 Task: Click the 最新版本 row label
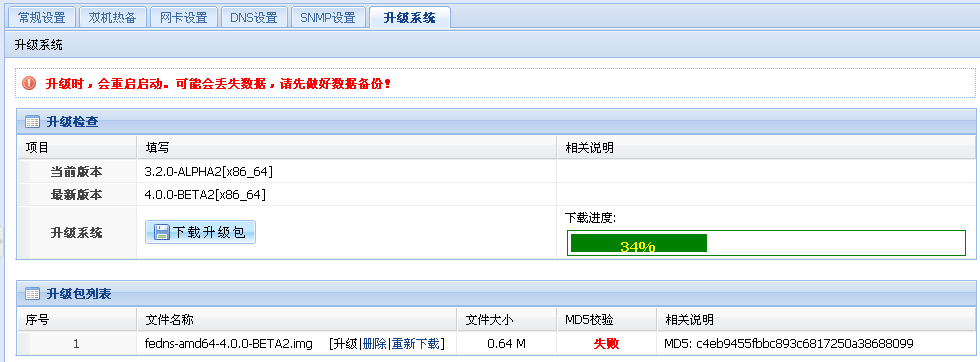76,195
